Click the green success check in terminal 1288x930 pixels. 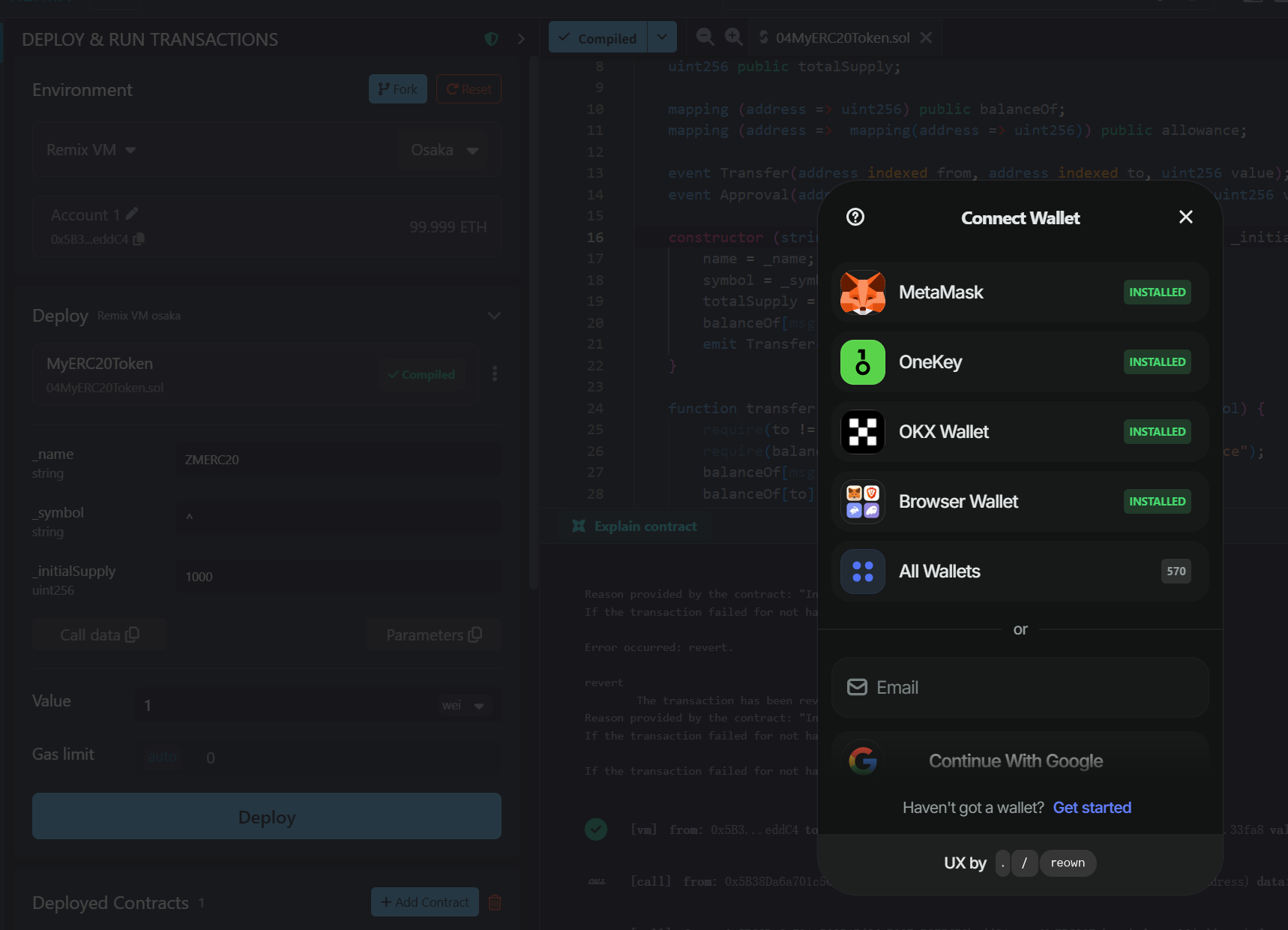click(596, 829)
